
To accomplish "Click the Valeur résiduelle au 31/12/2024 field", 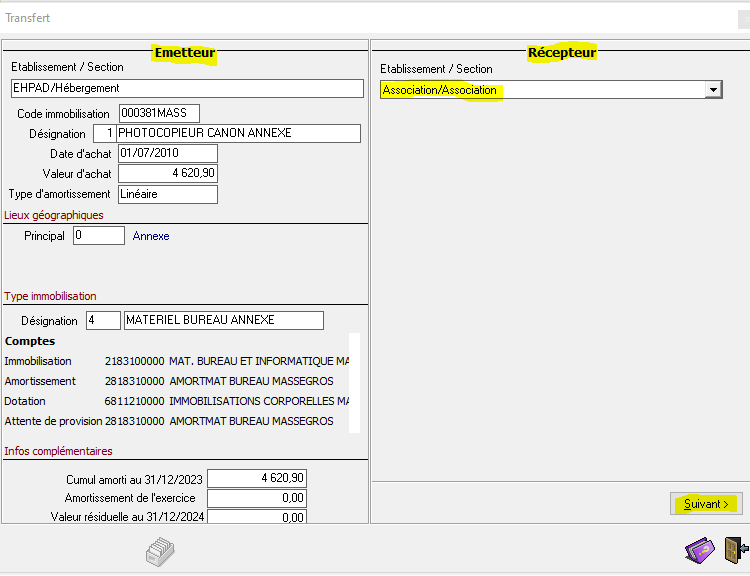I will 256,517.
